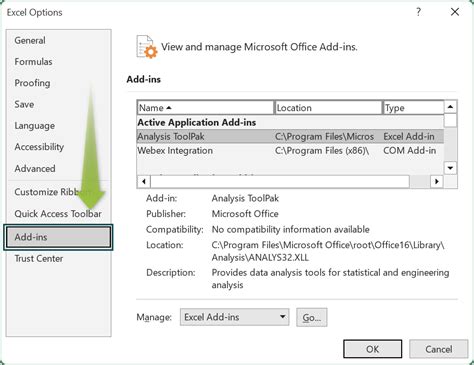Select the Webex Integration add-in row

click(290, 151)
